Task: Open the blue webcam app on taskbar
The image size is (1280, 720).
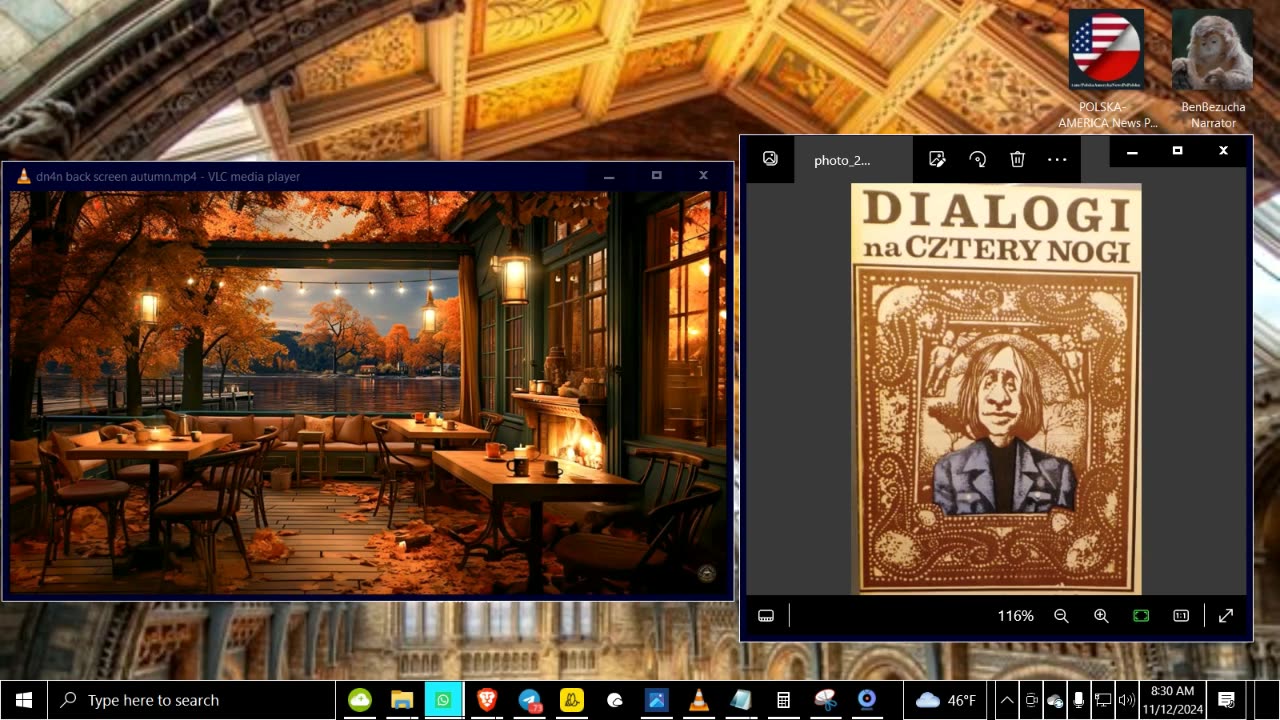Action: [867, 700]
